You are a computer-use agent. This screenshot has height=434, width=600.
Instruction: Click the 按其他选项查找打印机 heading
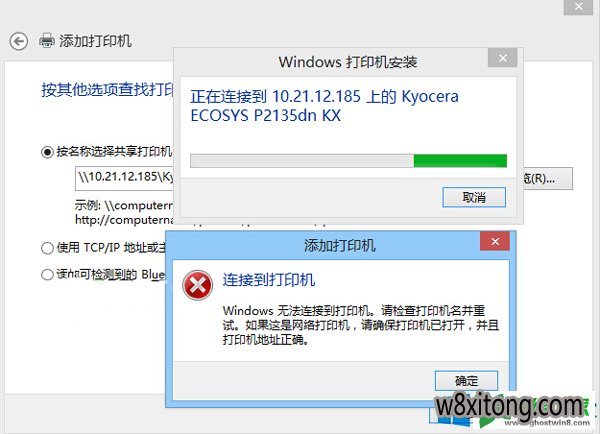pyautogui.click(x=107, y=89)
